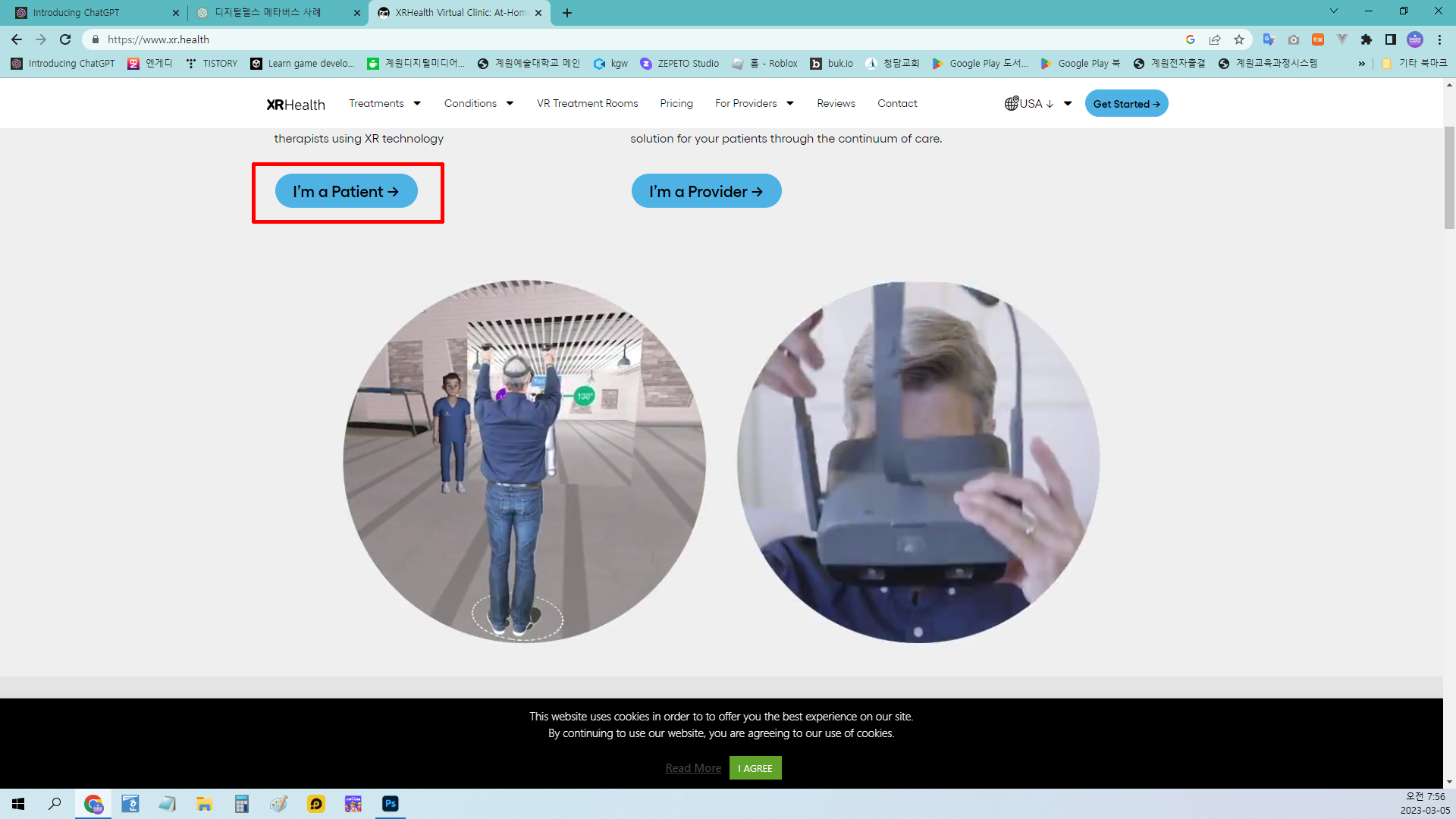Reload the page with the refresh icon

pyautogui.click(x=65, y=39)
